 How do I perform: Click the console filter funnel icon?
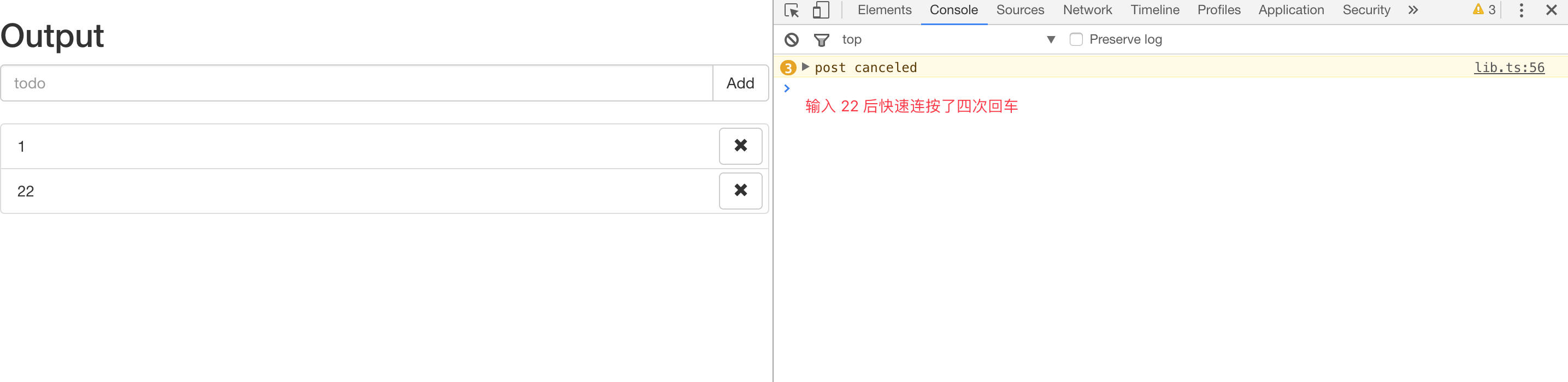(821, 40)
